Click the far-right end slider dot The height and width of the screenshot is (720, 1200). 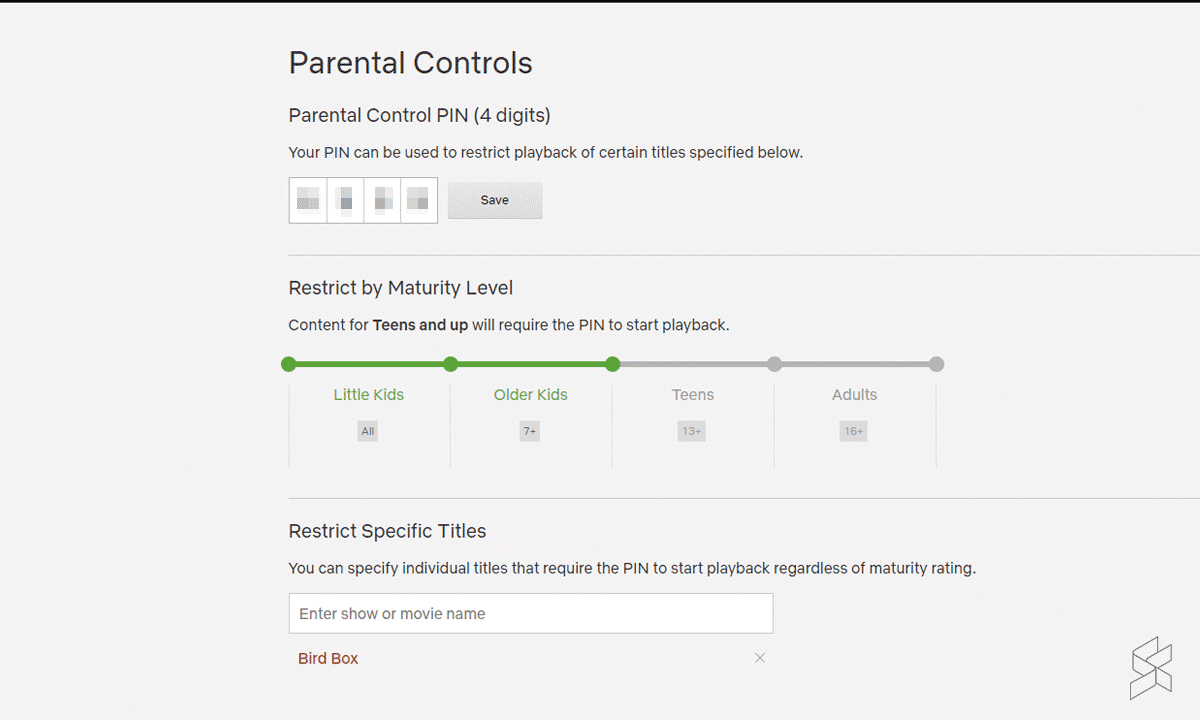[x=936, y=364]
